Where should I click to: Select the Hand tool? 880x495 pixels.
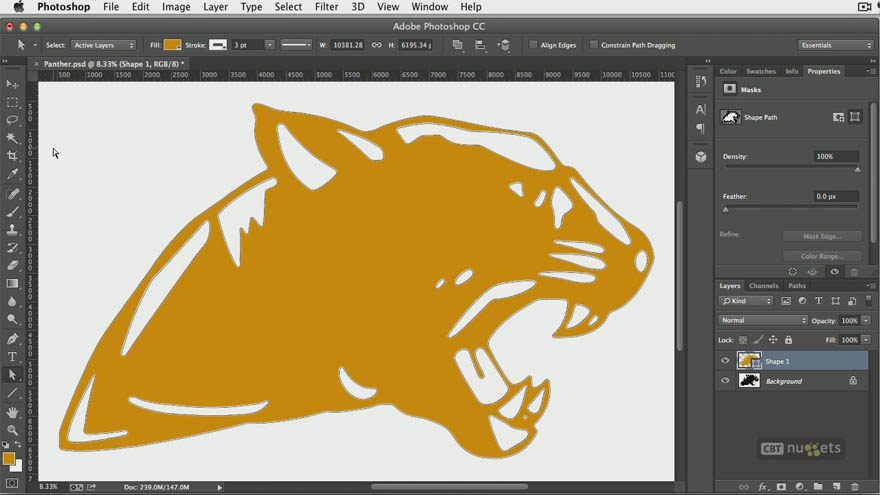tap(12, 412)
